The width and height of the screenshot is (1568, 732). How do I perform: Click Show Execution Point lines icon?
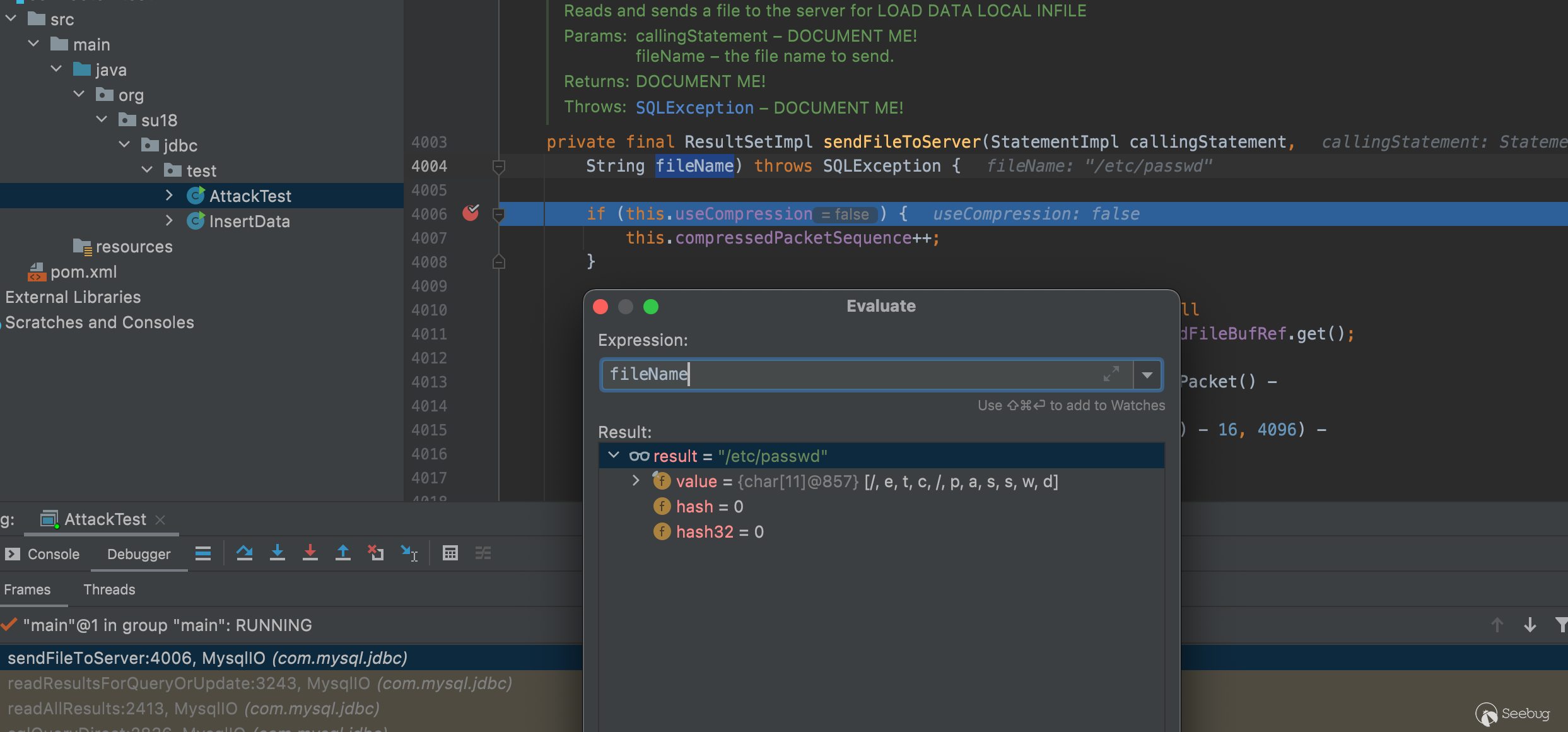(202, 553)
